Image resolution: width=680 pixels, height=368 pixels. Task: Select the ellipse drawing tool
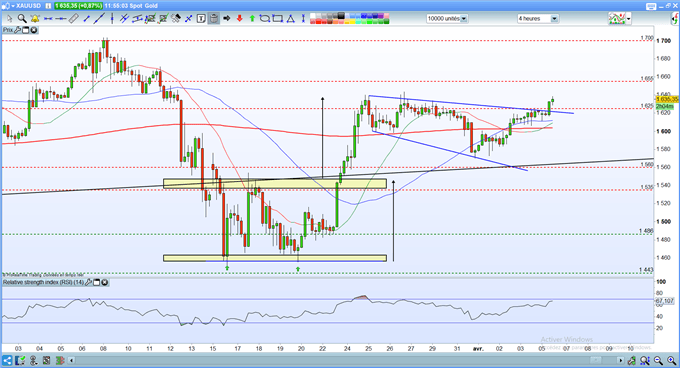coord(265,19)
